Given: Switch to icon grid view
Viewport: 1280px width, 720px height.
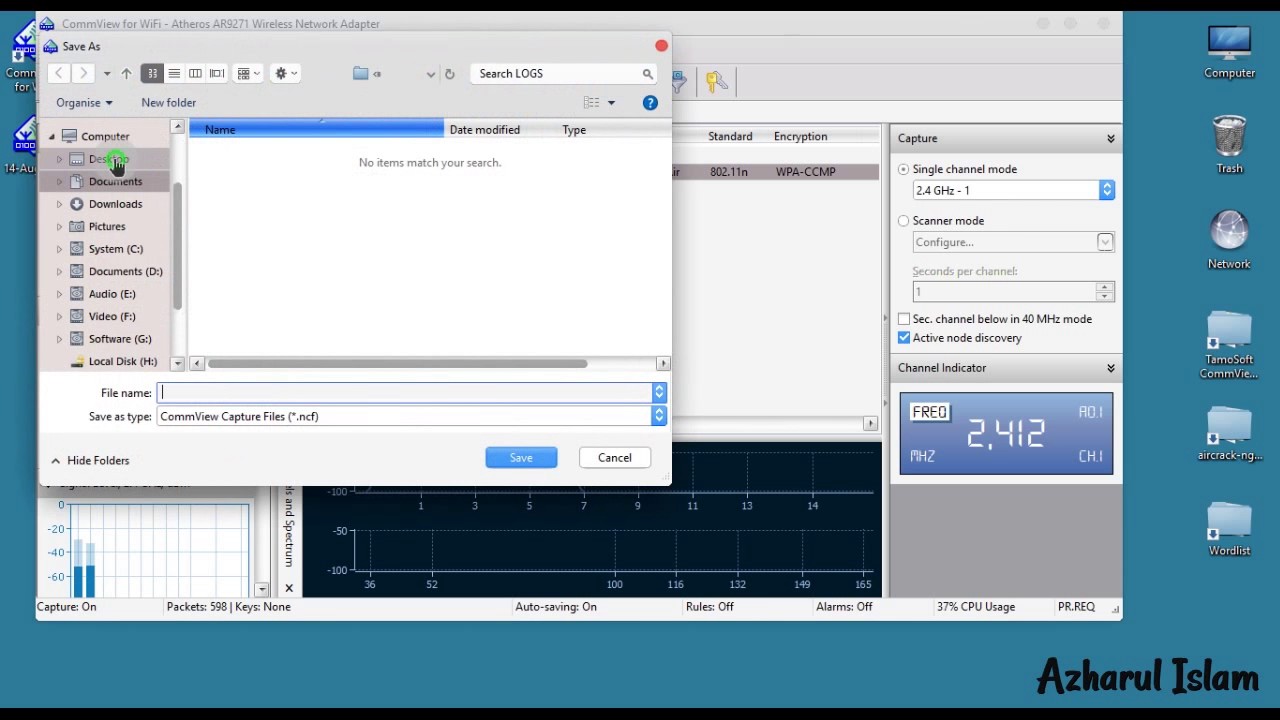Looking at the screenshot, I should [152, 73].
